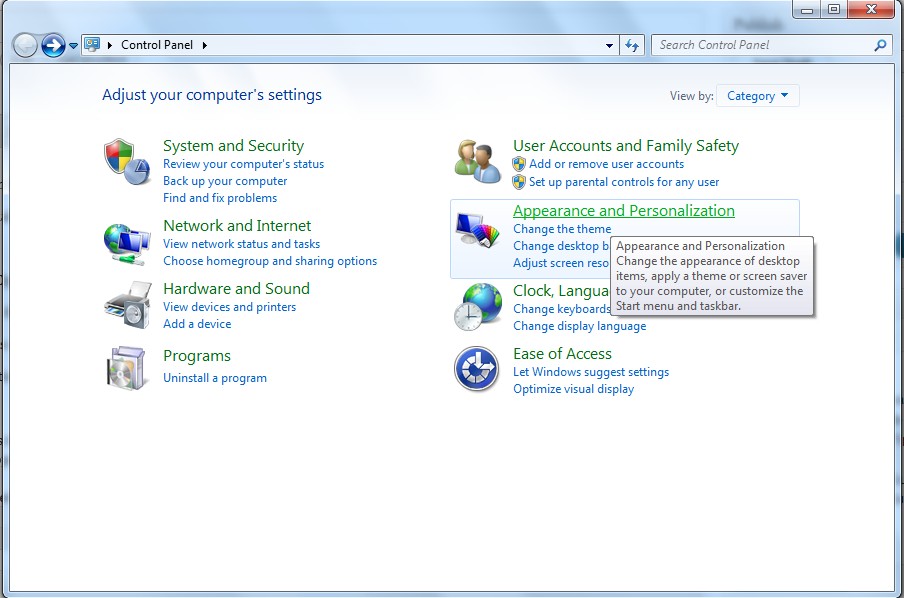Viewport: 904px width, 598px height.
Task: Click the Change desktop background link
Action: [561, 246]
